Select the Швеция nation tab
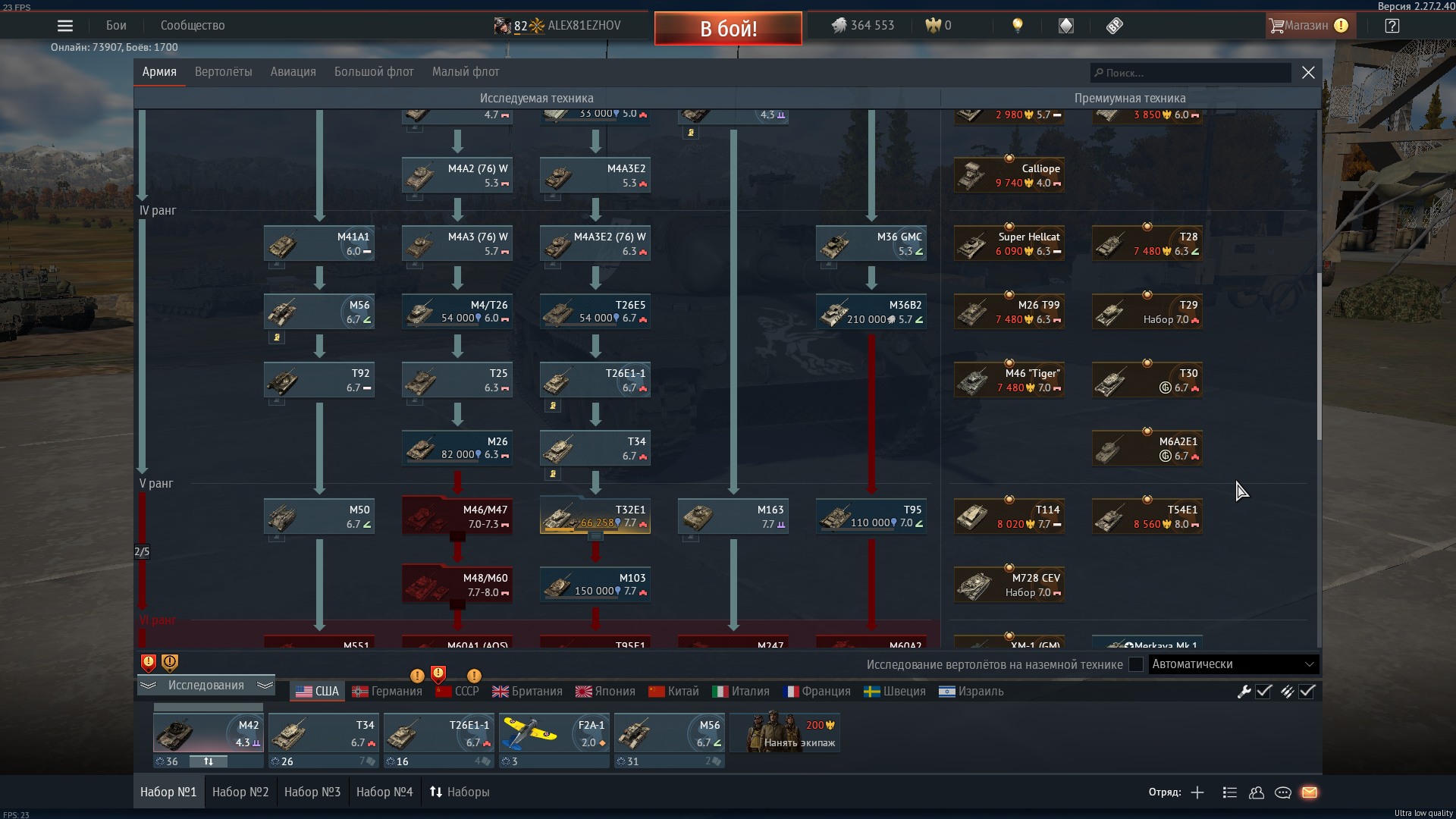The width and height of the screenshot is (1456, 819). point(895,692)
